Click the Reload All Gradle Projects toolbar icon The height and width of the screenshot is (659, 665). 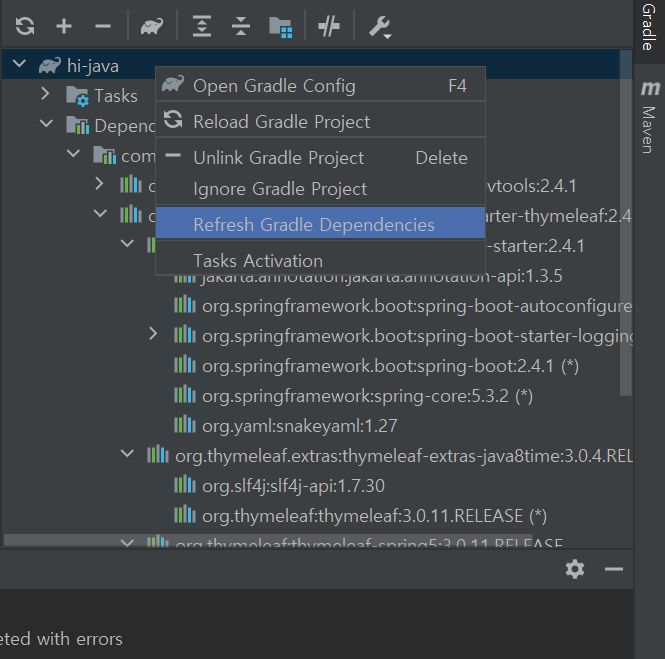pos(25,26)
